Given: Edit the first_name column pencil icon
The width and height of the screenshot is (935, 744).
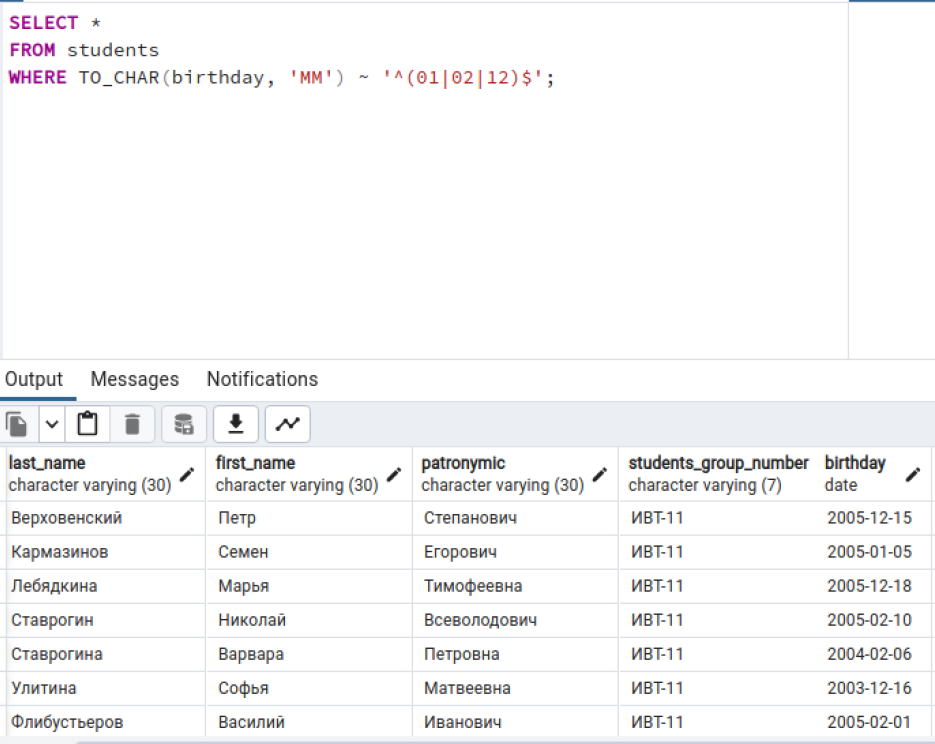Looking at the screenshot, I should pos(394,475).
